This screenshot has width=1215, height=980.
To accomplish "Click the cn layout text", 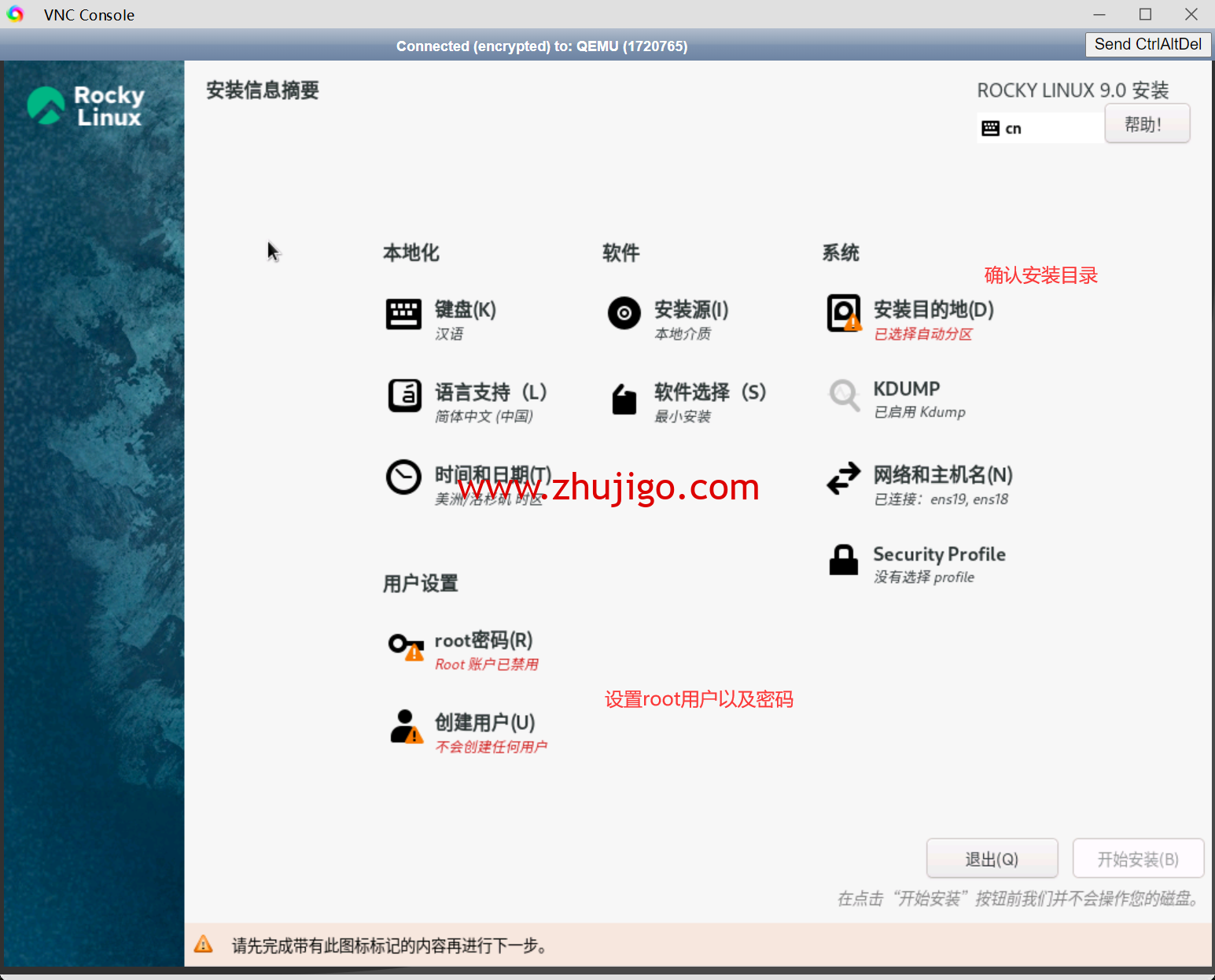I will 1013,129.
